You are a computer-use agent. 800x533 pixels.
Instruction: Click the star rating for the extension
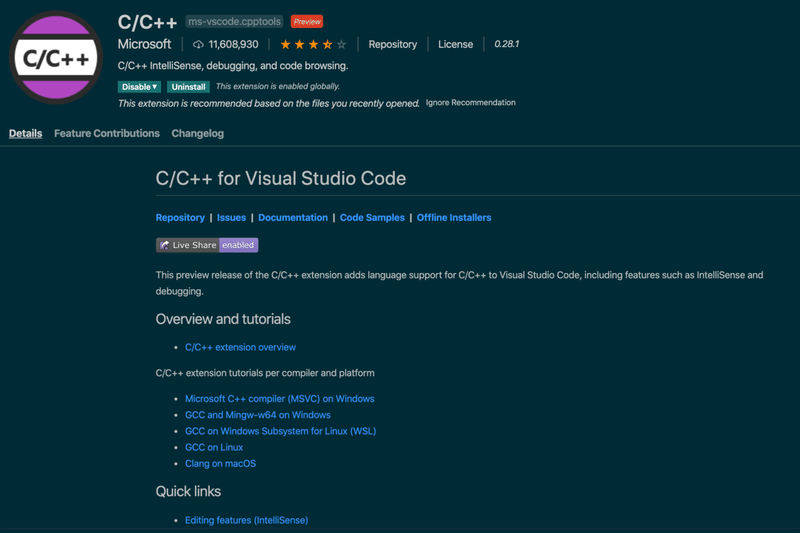(x=313, y=45)
